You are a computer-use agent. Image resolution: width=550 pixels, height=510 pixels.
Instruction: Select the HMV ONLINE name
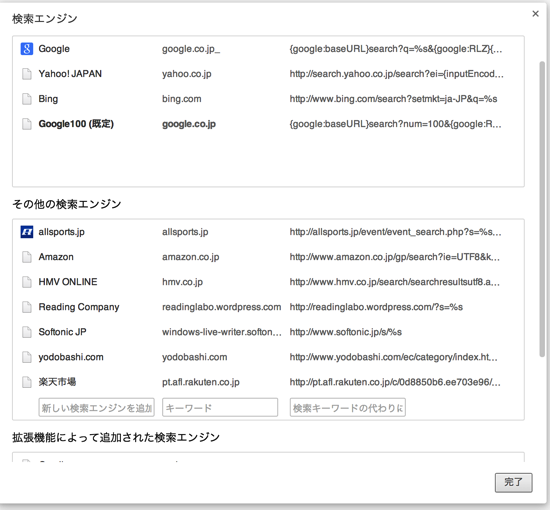point(68,282)
